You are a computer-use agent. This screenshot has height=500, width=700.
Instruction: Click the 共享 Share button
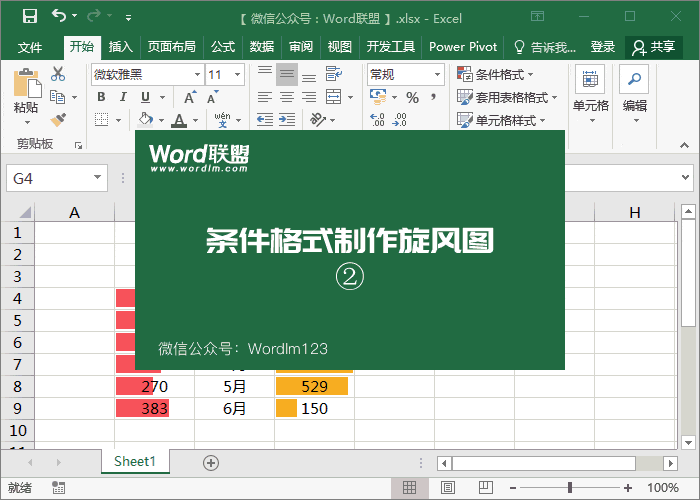tap(654, 47)
